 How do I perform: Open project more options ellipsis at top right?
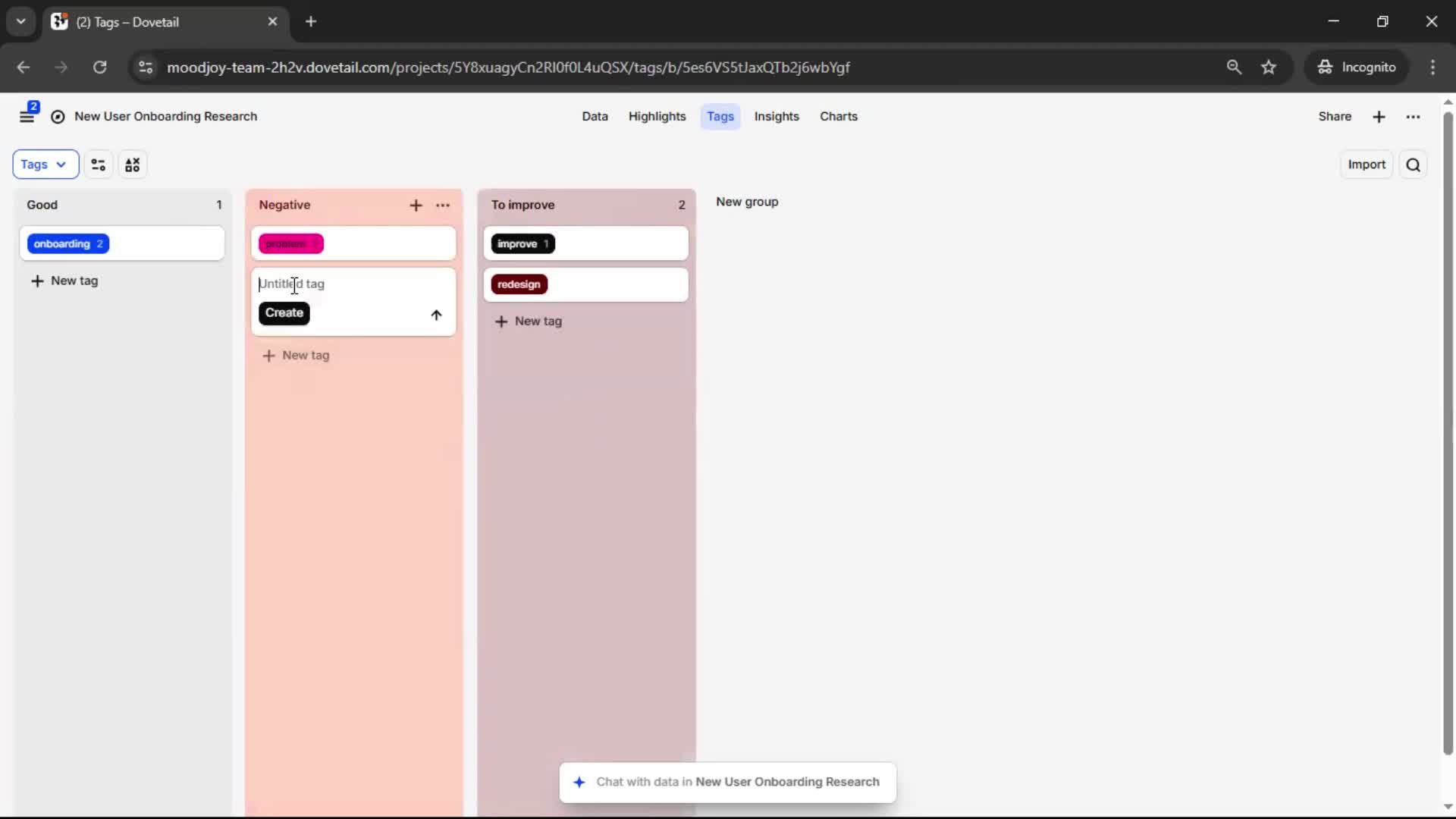[1413, 117]
